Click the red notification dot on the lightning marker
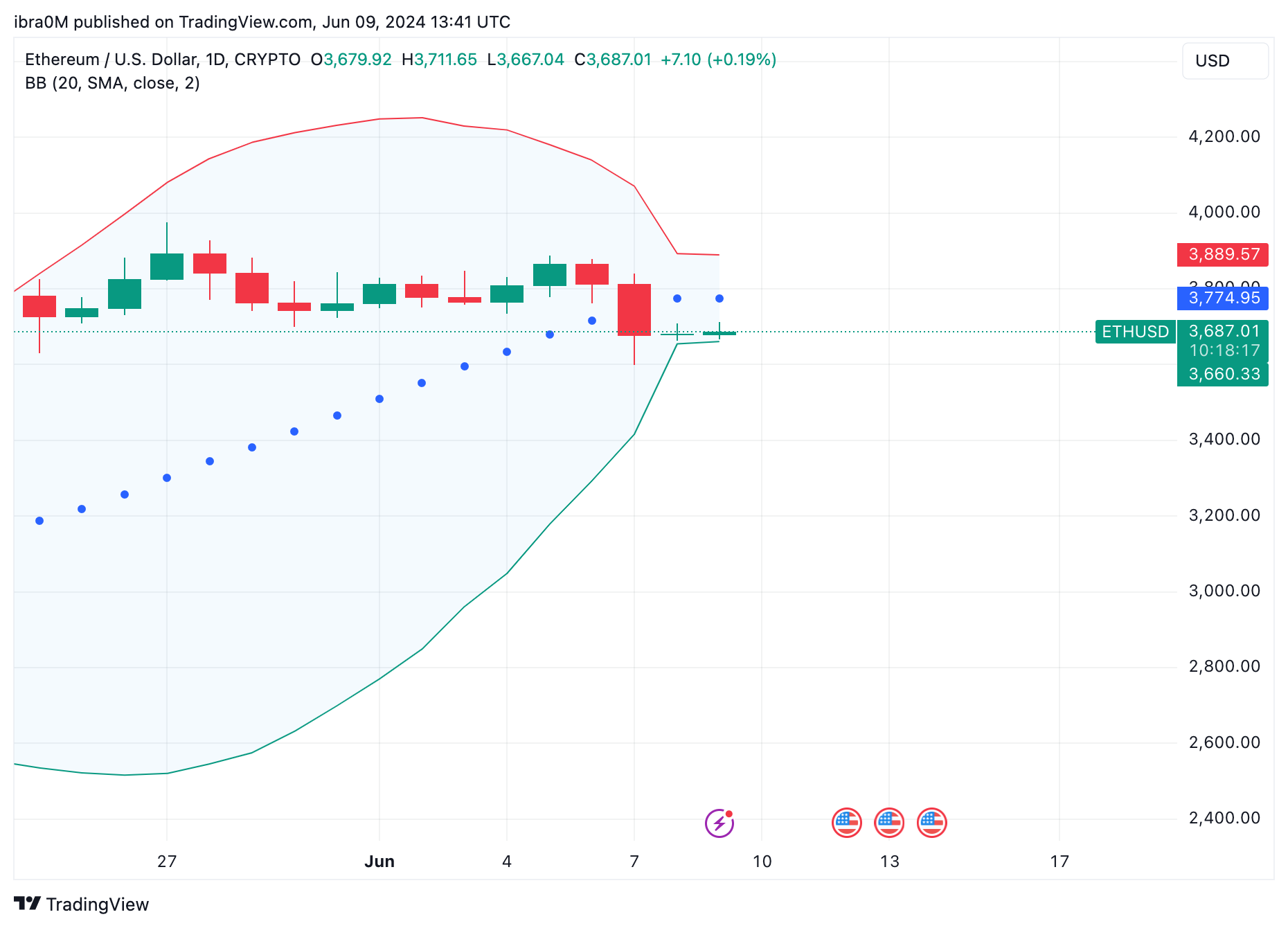This screenshot has width=1288, height=928. coord(728,813)
